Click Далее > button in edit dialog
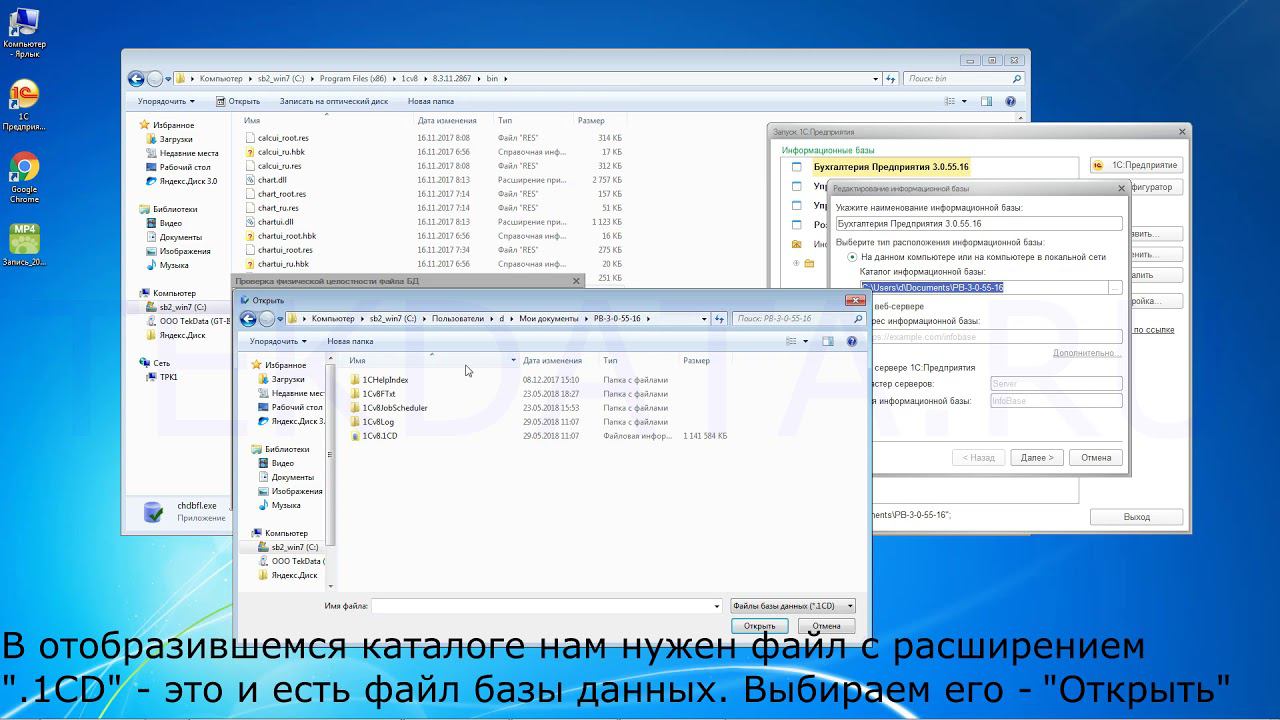The image size is (1280, 720). tap(1037, 457)
